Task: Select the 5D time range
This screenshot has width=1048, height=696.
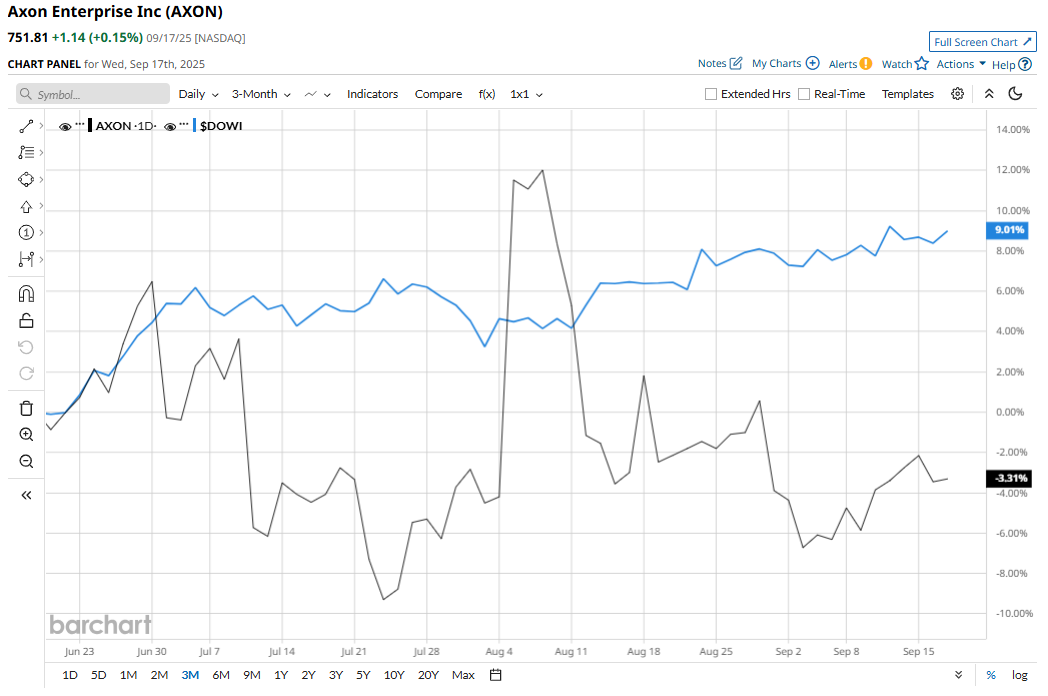Action: pos(99,675)
